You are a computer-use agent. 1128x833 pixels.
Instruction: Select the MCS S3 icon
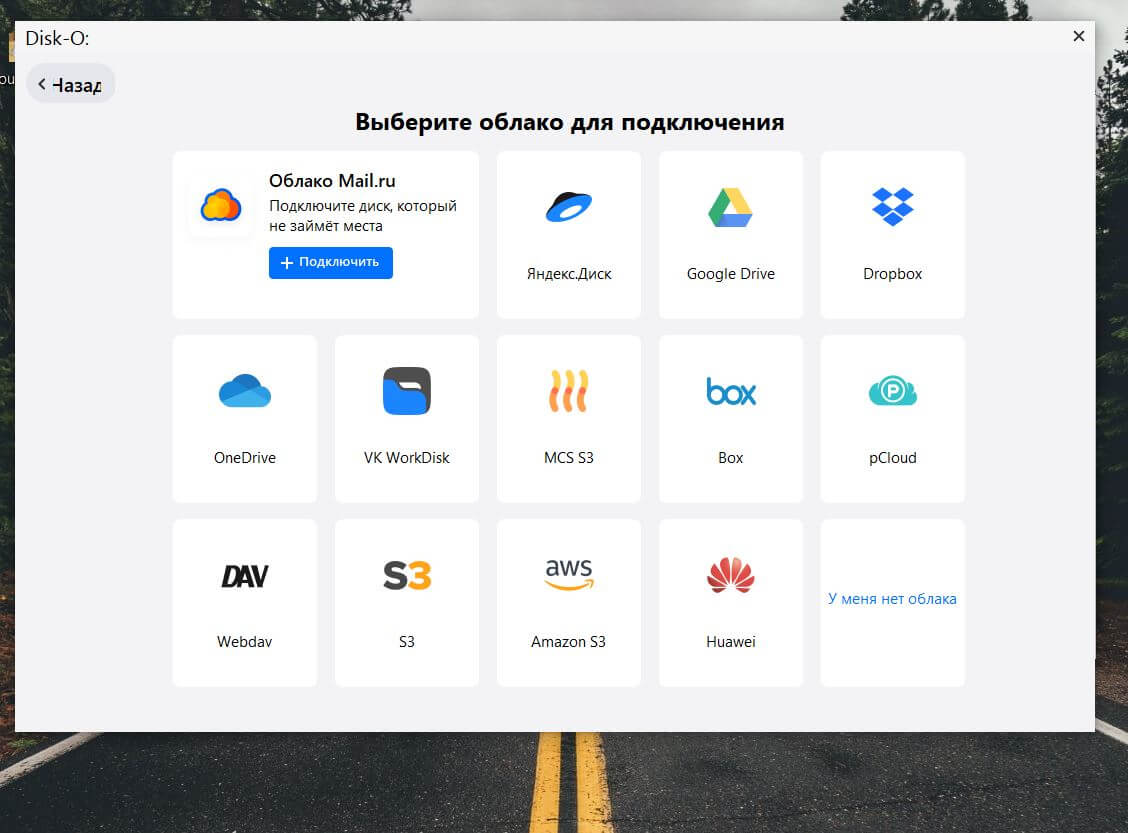(x=568, y=391)
